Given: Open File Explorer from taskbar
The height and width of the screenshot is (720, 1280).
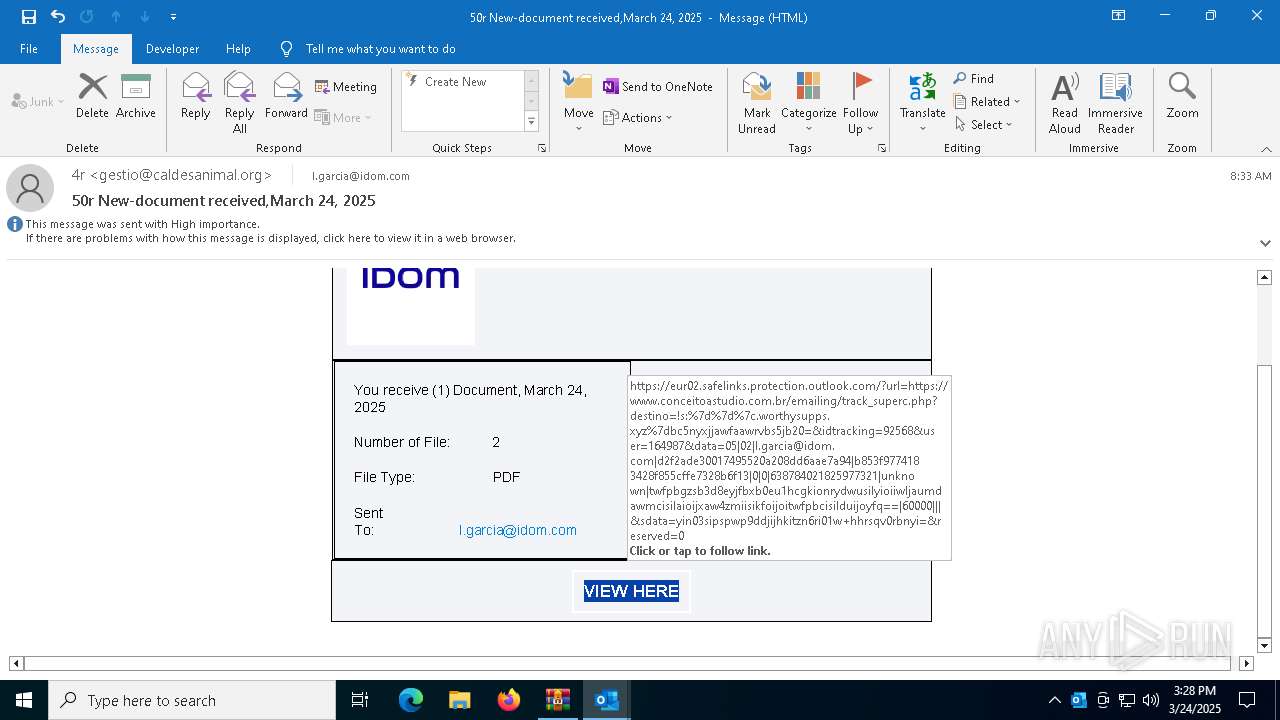Looking at the screenshot, I should pos(459,700).
